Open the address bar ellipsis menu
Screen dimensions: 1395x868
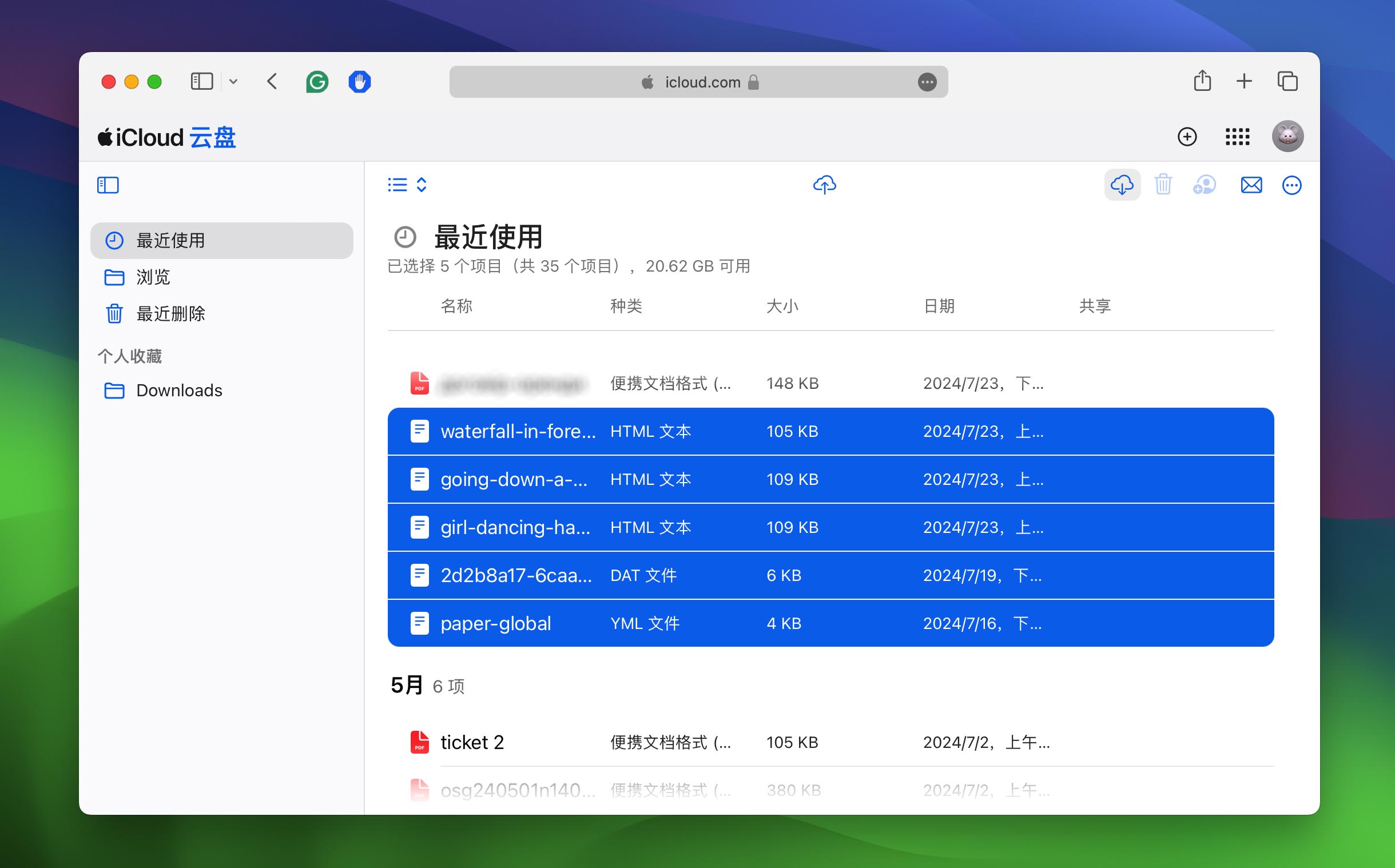point(927,82)
